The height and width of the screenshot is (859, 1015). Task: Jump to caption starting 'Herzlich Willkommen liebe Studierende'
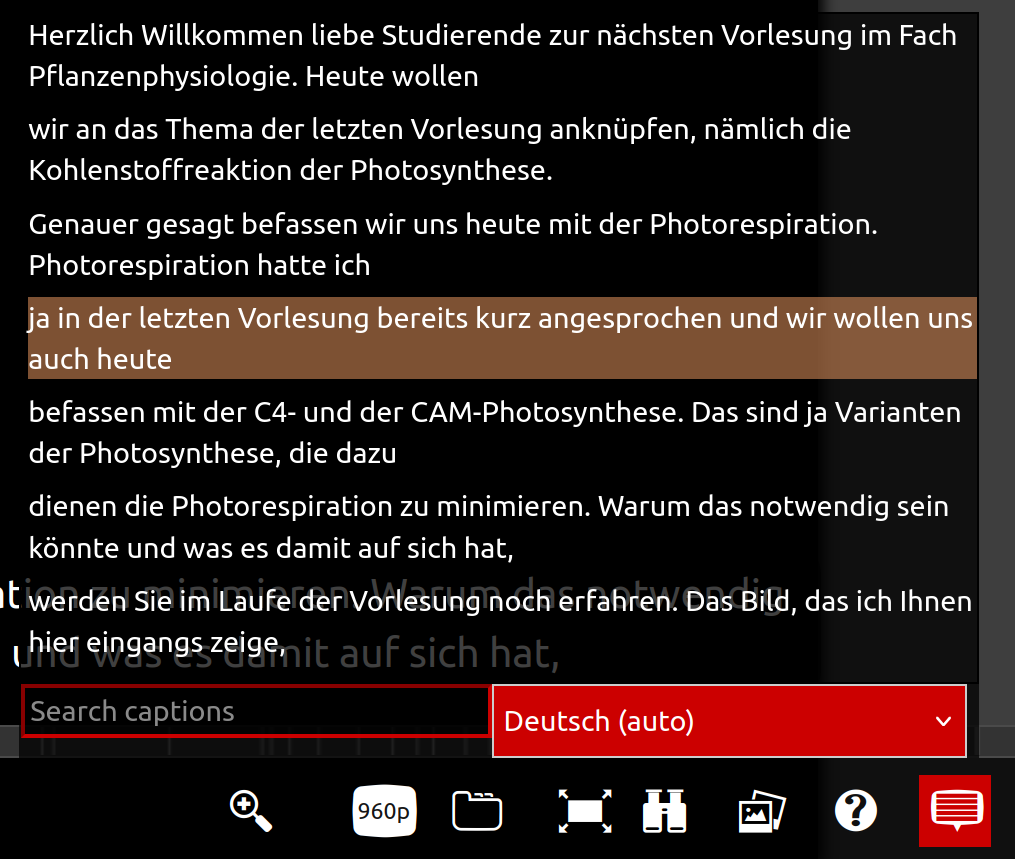492,56
